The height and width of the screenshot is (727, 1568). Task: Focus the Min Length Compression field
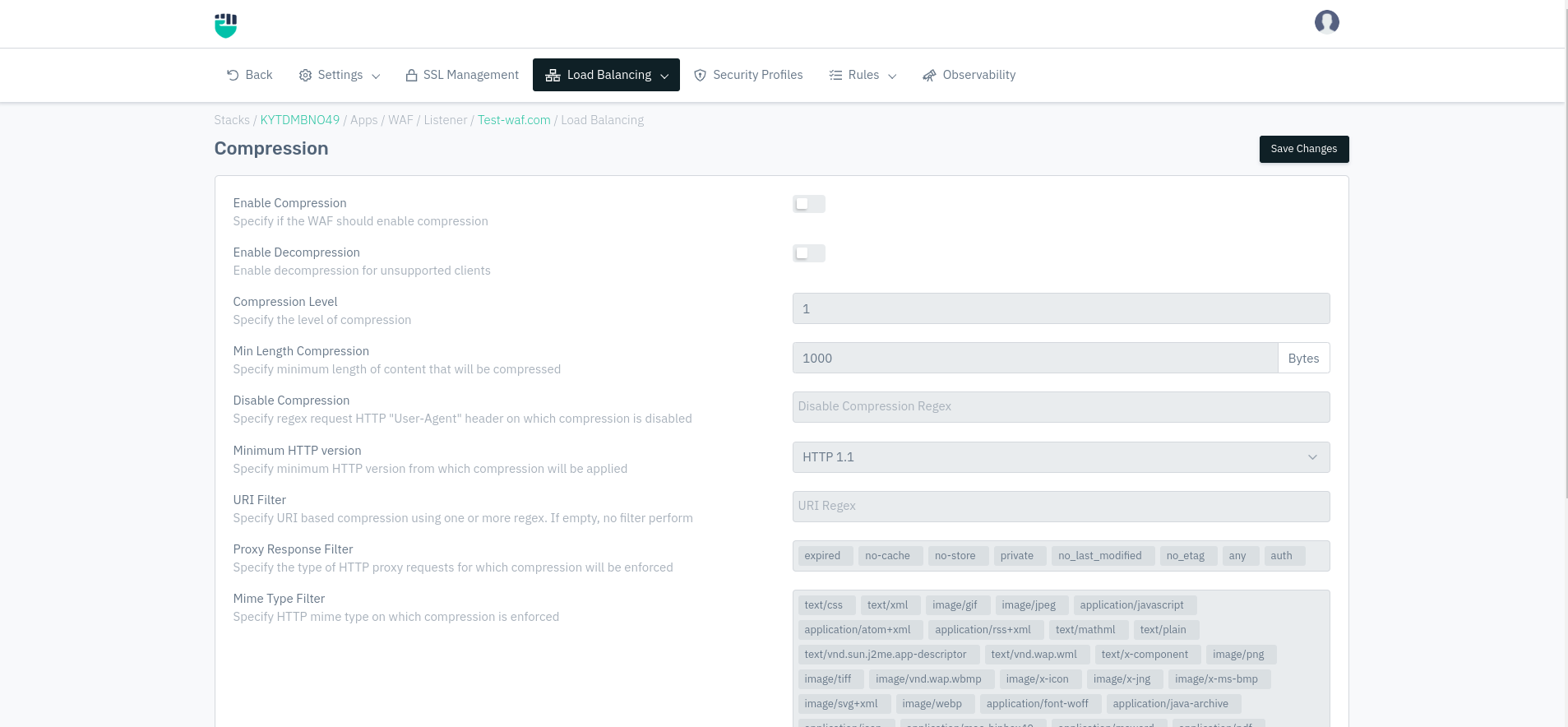coord(1035,358)
